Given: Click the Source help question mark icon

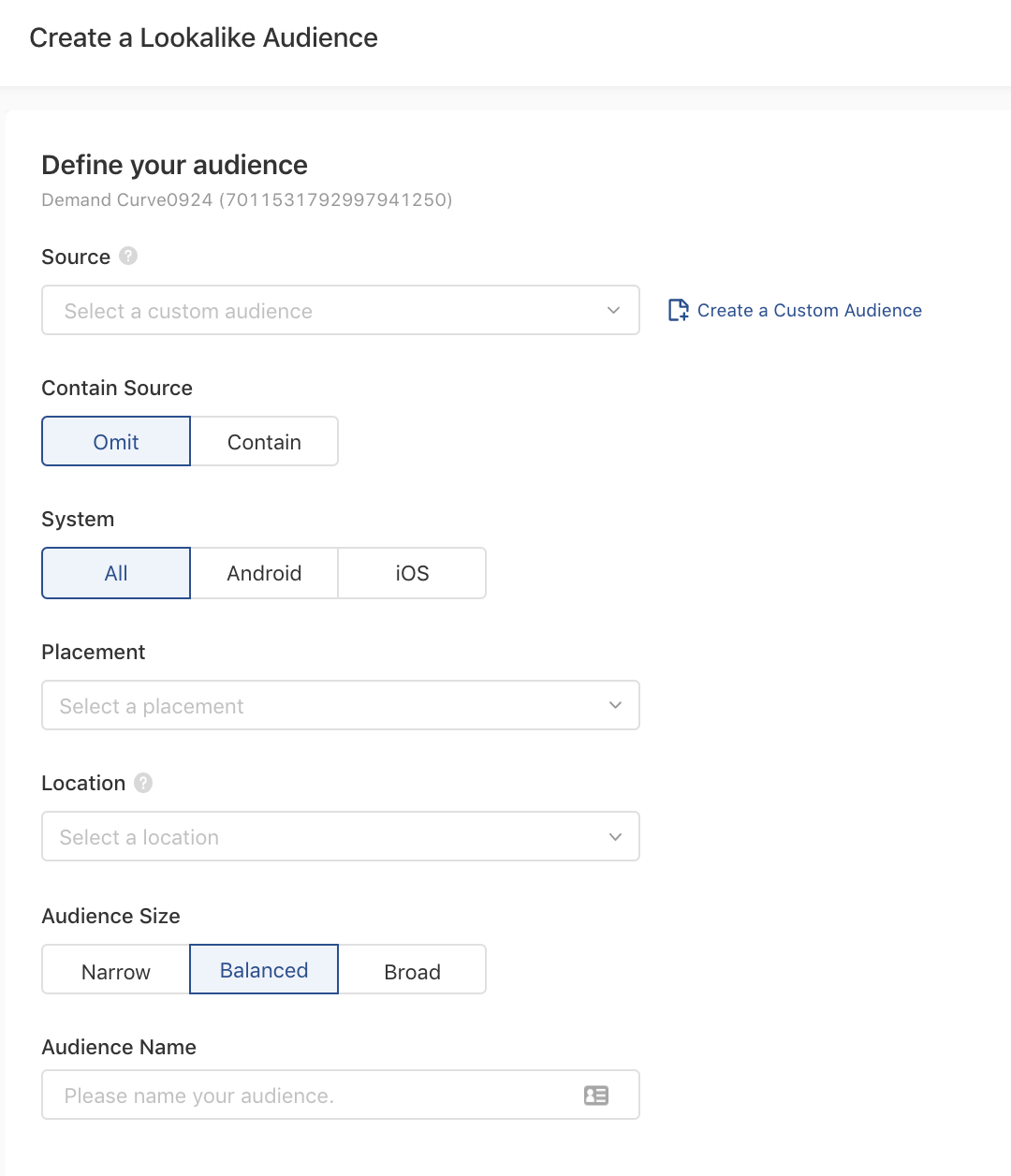Looking at the screenshot, I should coord(128,256).
